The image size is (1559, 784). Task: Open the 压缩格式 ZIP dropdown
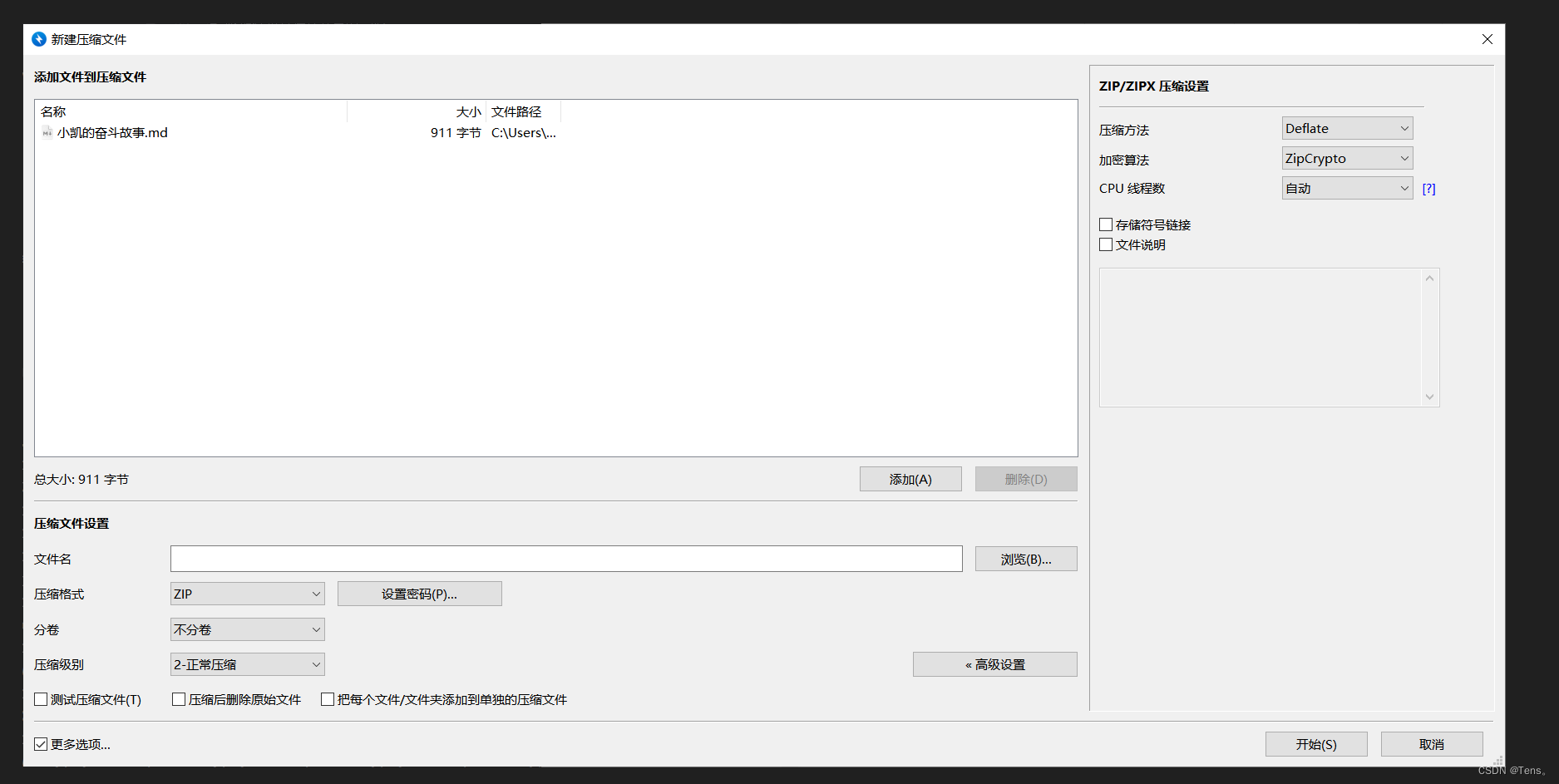point(247,594)
